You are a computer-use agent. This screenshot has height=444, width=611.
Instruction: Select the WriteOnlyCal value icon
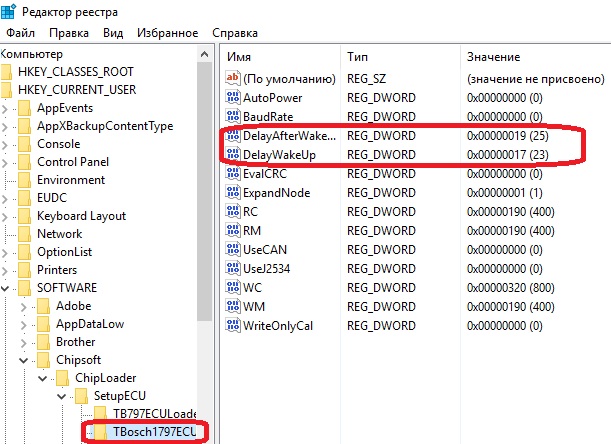pos(233,326)
